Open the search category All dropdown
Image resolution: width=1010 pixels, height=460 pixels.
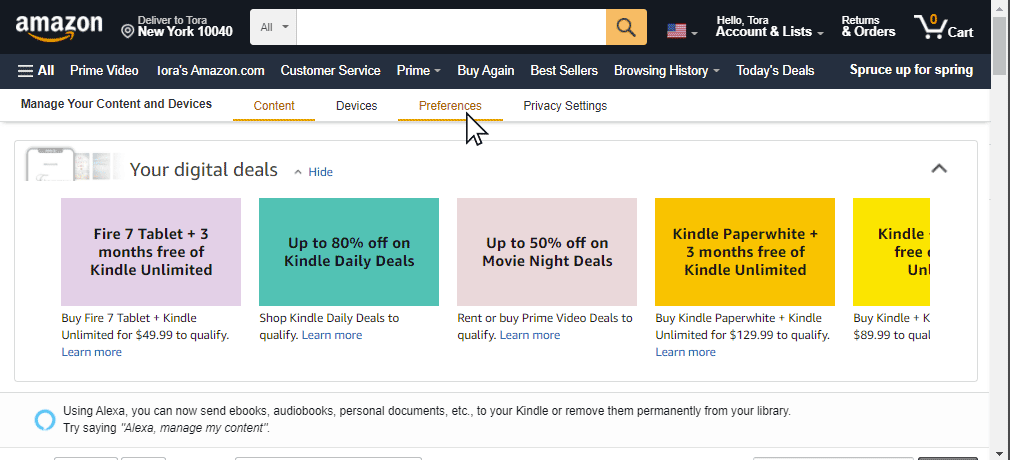273,27
